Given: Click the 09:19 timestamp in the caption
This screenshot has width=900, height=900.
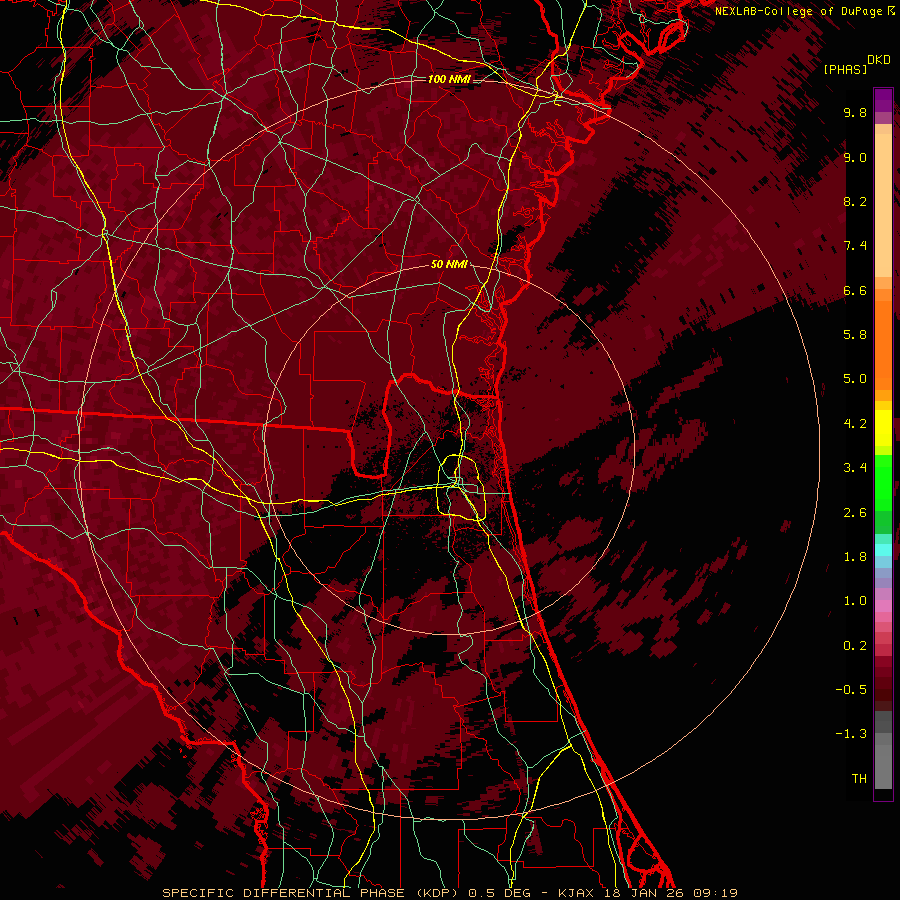Looking at the screenshot, I should 715,893.
